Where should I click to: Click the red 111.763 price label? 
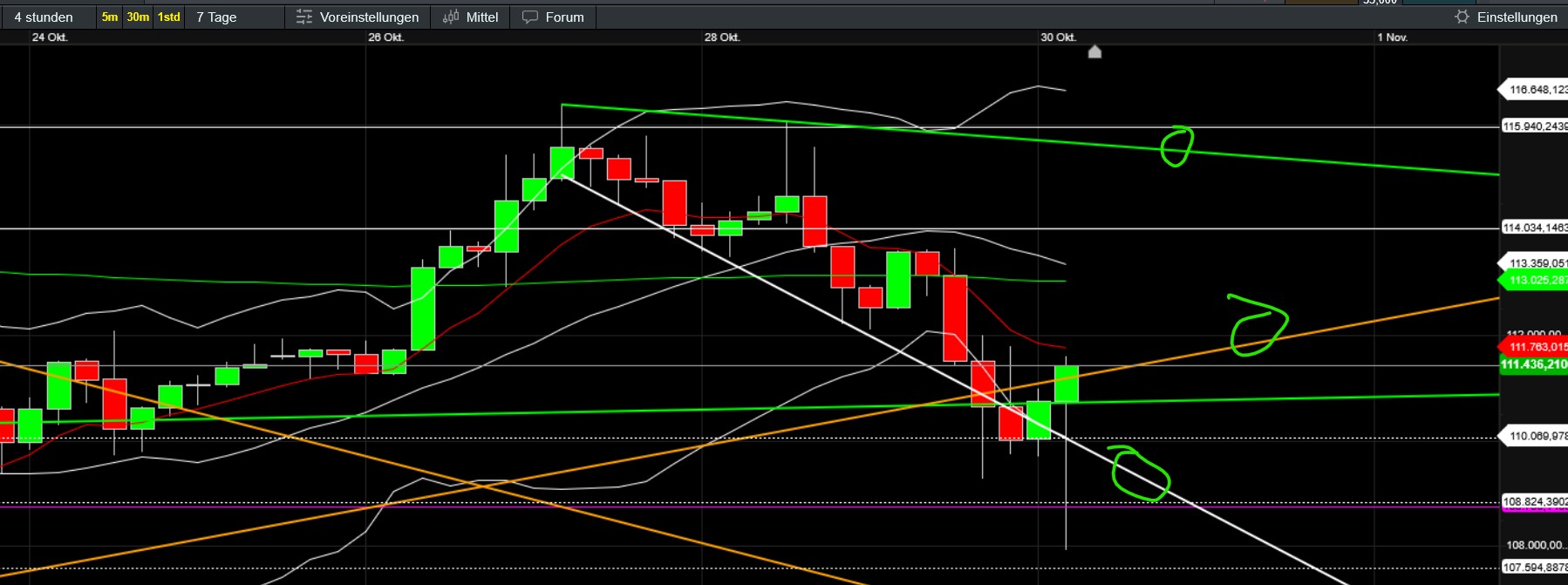pos(1536,347)
